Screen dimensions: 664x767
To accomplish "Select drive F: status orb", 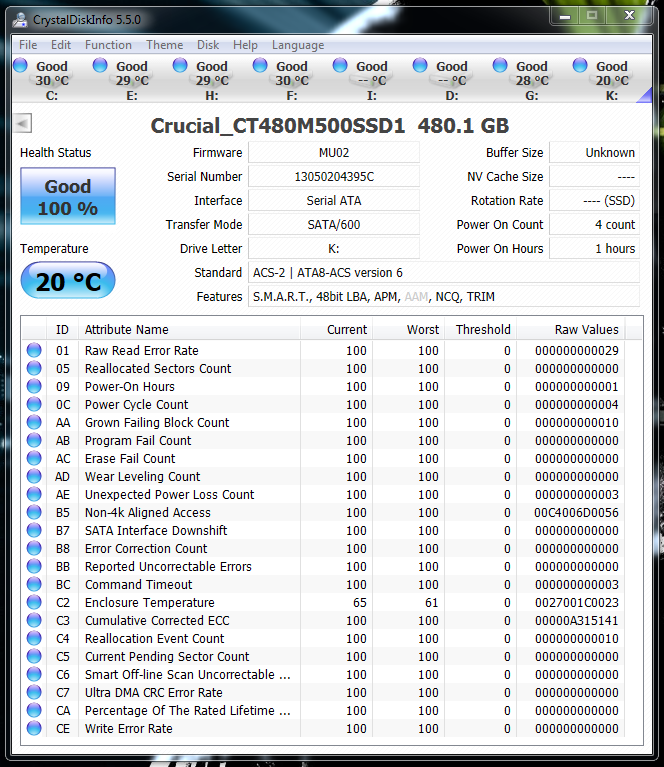I will tap(260, 66).
